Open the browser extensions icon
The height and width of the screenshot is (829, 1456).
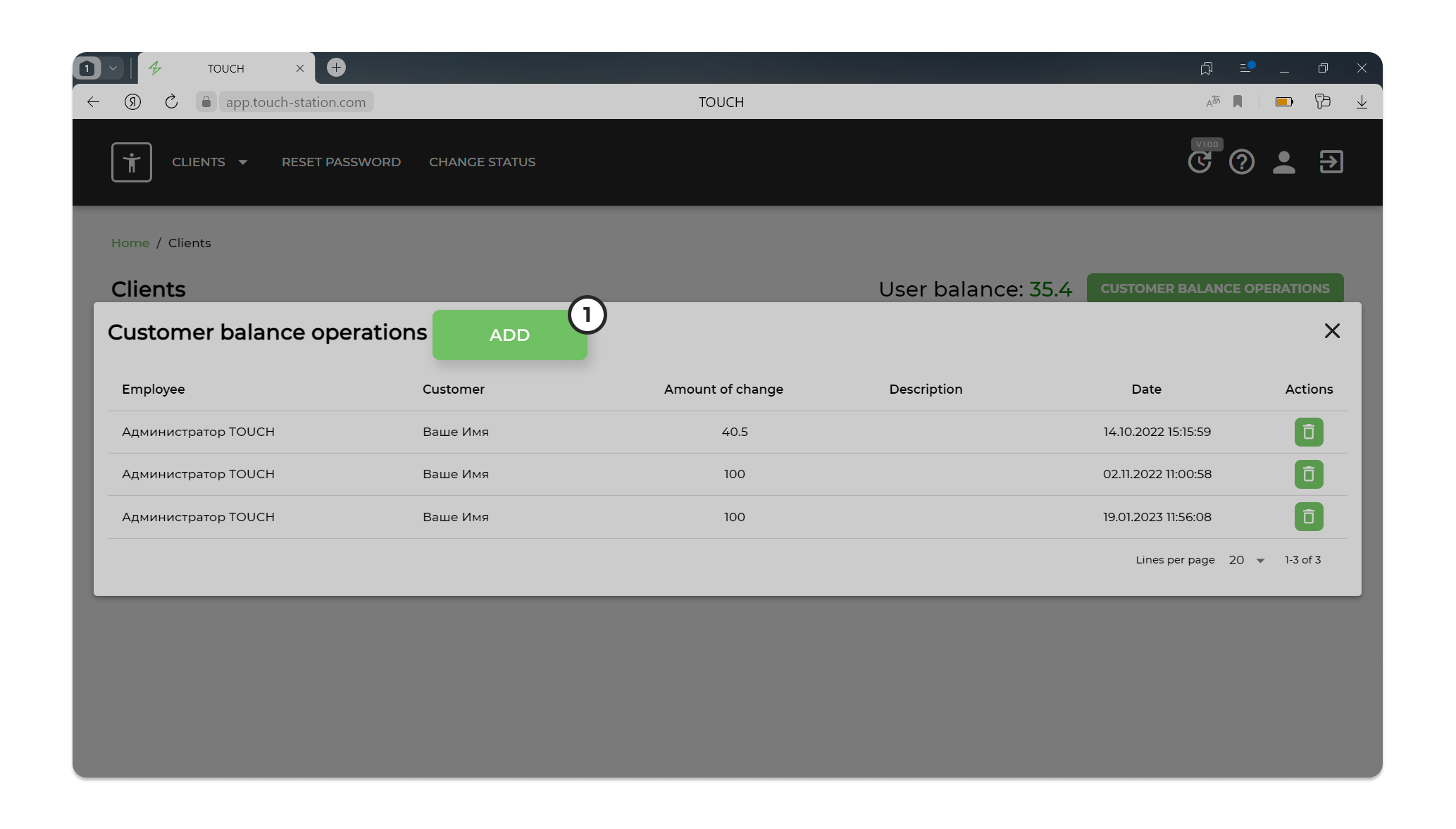(1323, 102)
